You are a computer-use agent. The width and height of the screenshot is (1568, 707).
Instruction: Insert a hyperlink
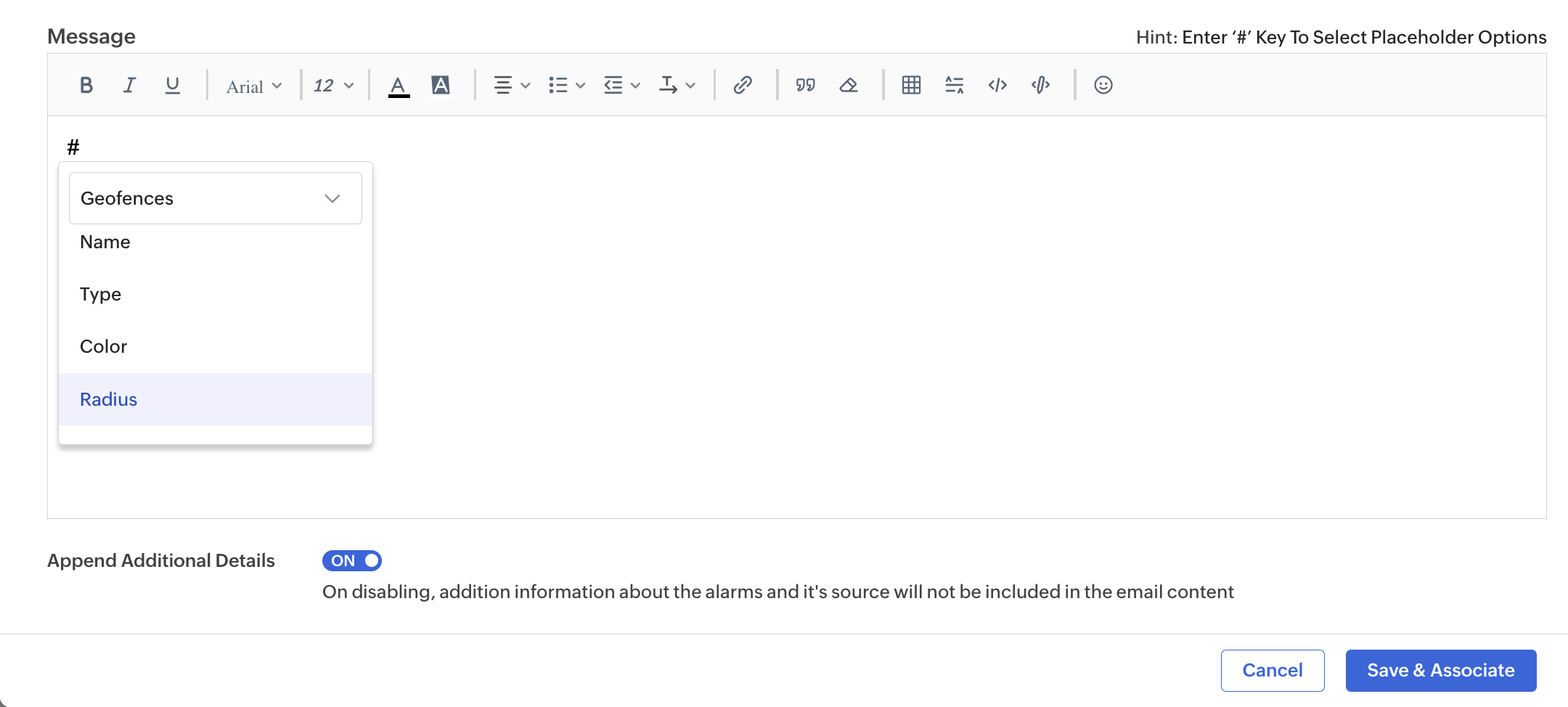pos(743,85)
